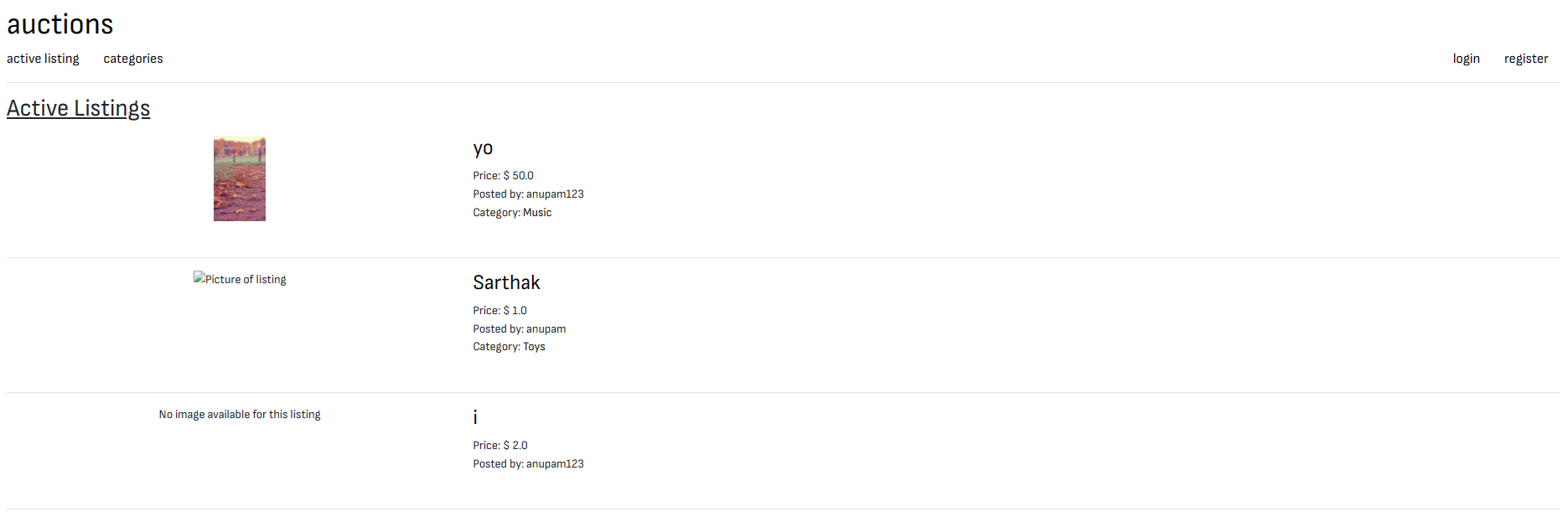The image size is (1568, 522).
Task: Click the broken Picture of listing image
Action: tap(240, 279)
